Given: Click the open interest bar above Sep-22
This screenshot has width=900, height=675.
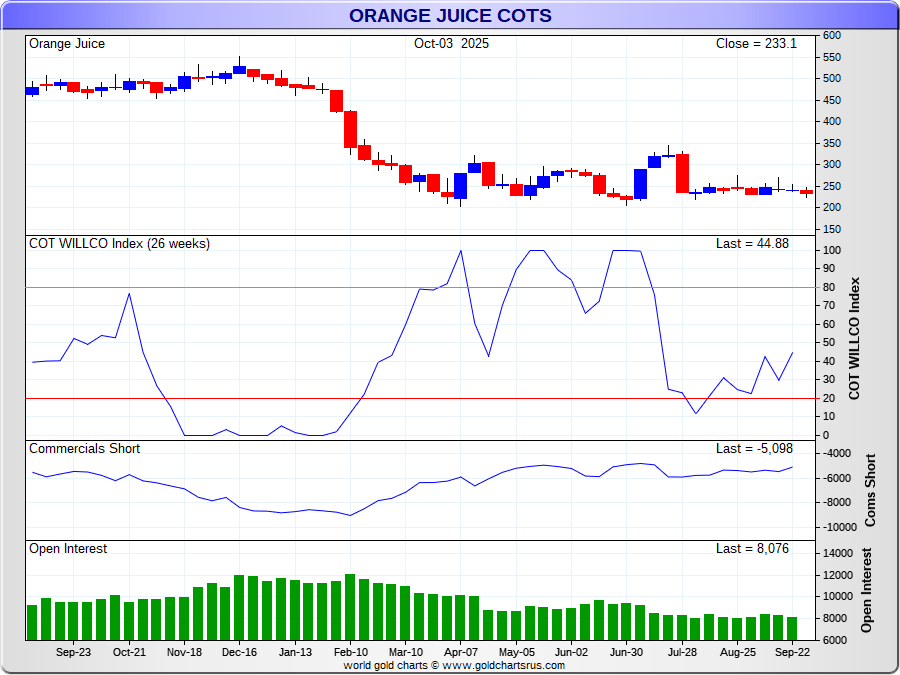Looking at the screenshot, I should pyautogui.click(x=792, y=629).
